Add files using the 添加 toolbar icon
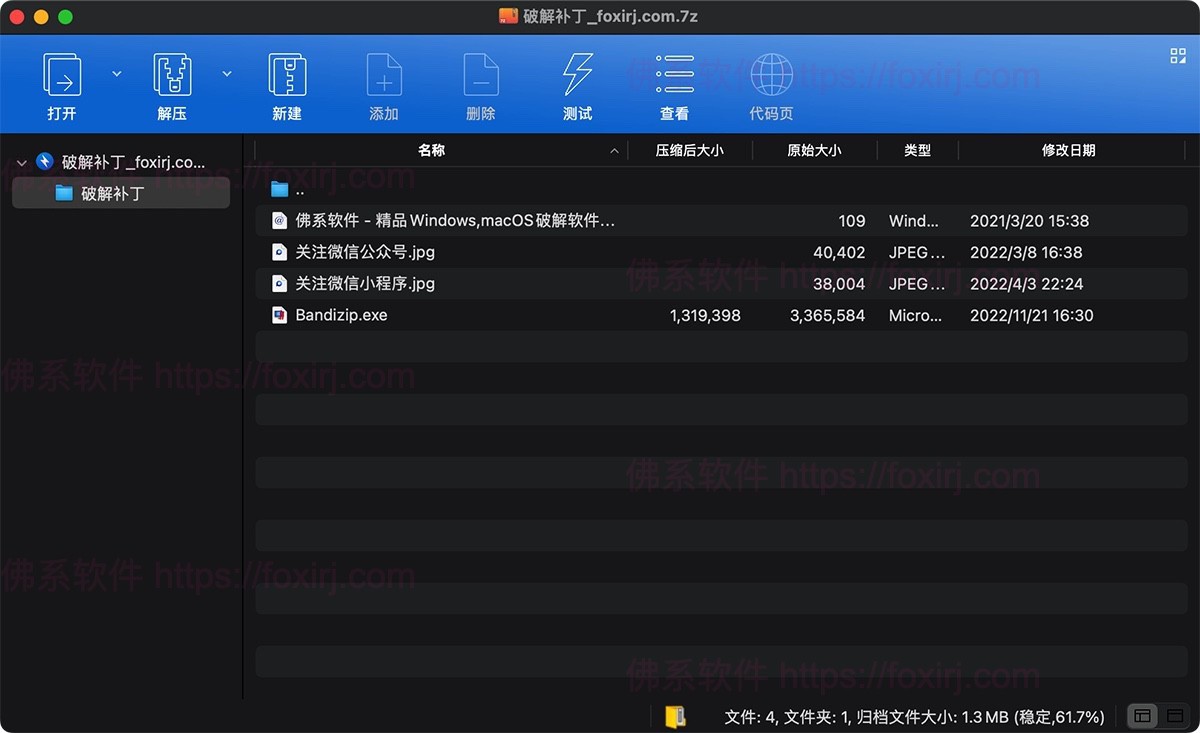The height and width of the screenshot is (733, 1200). [x=384, y=75]
